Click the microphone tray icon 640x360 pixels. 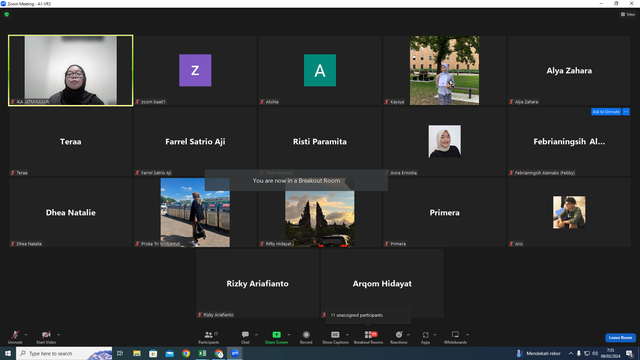pos(578,353)
